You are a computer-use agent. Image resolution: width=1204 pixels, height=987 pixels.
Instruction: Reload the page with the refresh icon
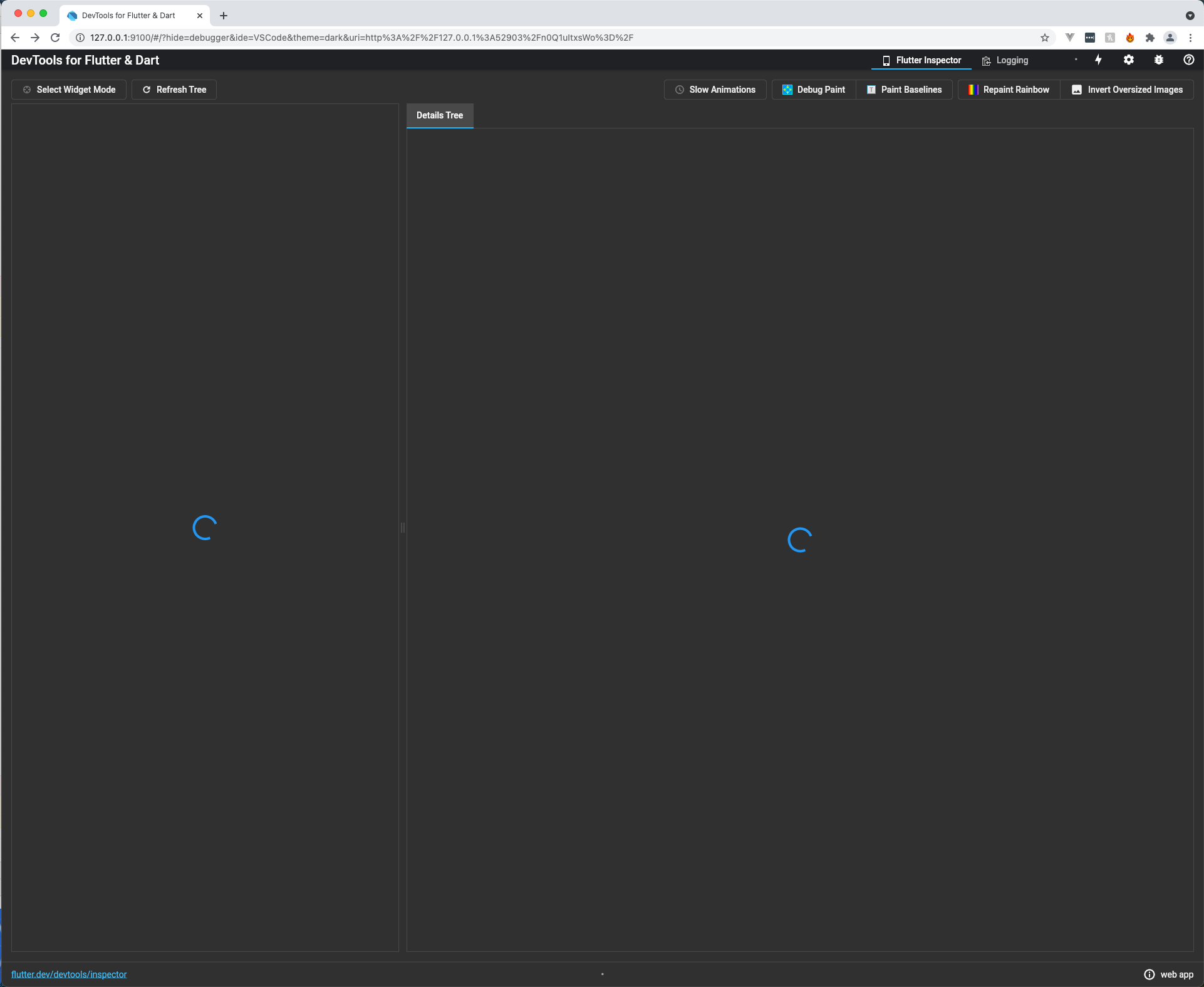[x=55, y=38]
